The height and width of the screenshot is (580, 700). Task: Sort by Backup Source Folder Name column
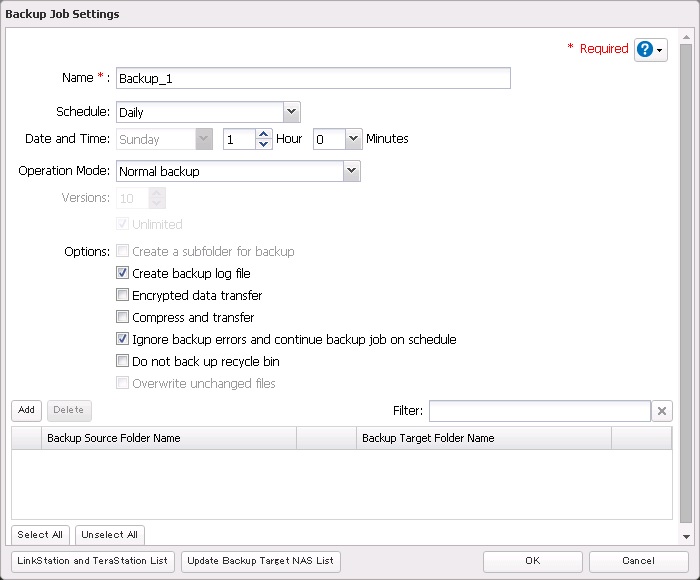click(169, 438)
